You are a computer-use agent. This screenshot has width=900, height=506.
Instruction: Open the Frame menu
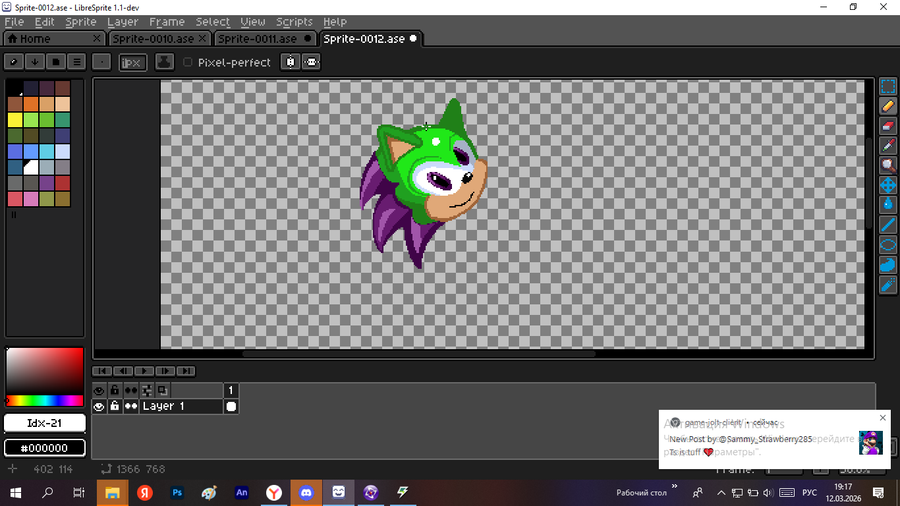click(x=167, y=22)
